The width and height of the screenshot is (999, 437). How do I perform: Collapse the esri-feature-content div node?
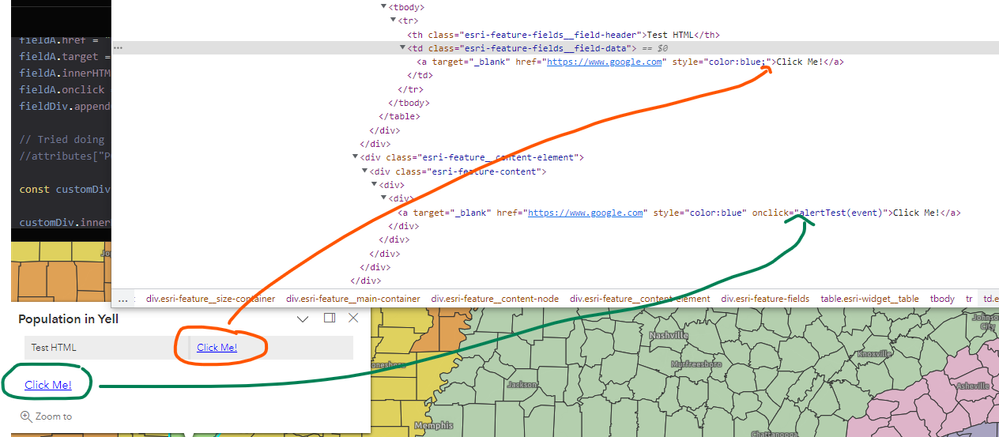click(x=364, y=171)
